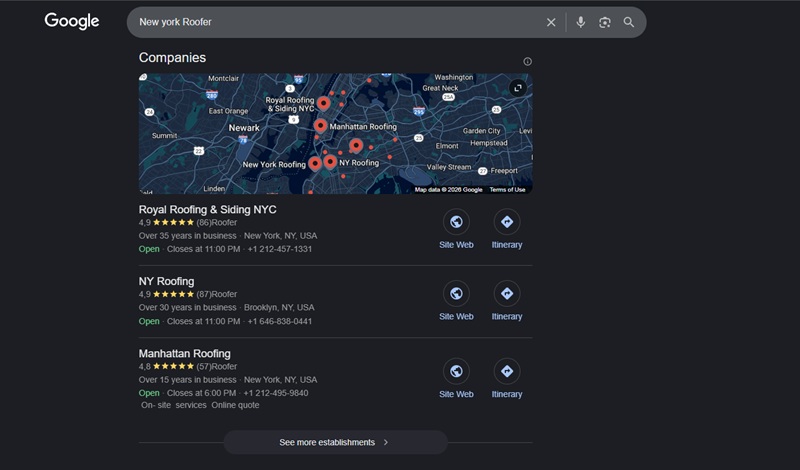Click the Google logo

coord(72,21)
